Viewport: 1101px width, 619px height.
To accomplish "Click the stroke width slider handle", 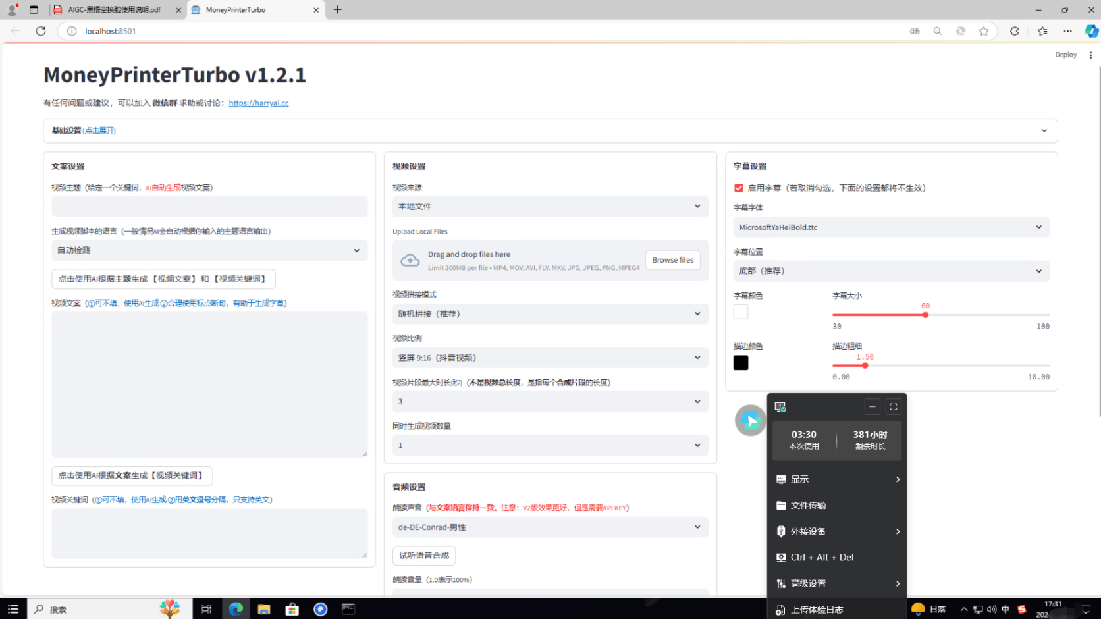I will (865, 366).
